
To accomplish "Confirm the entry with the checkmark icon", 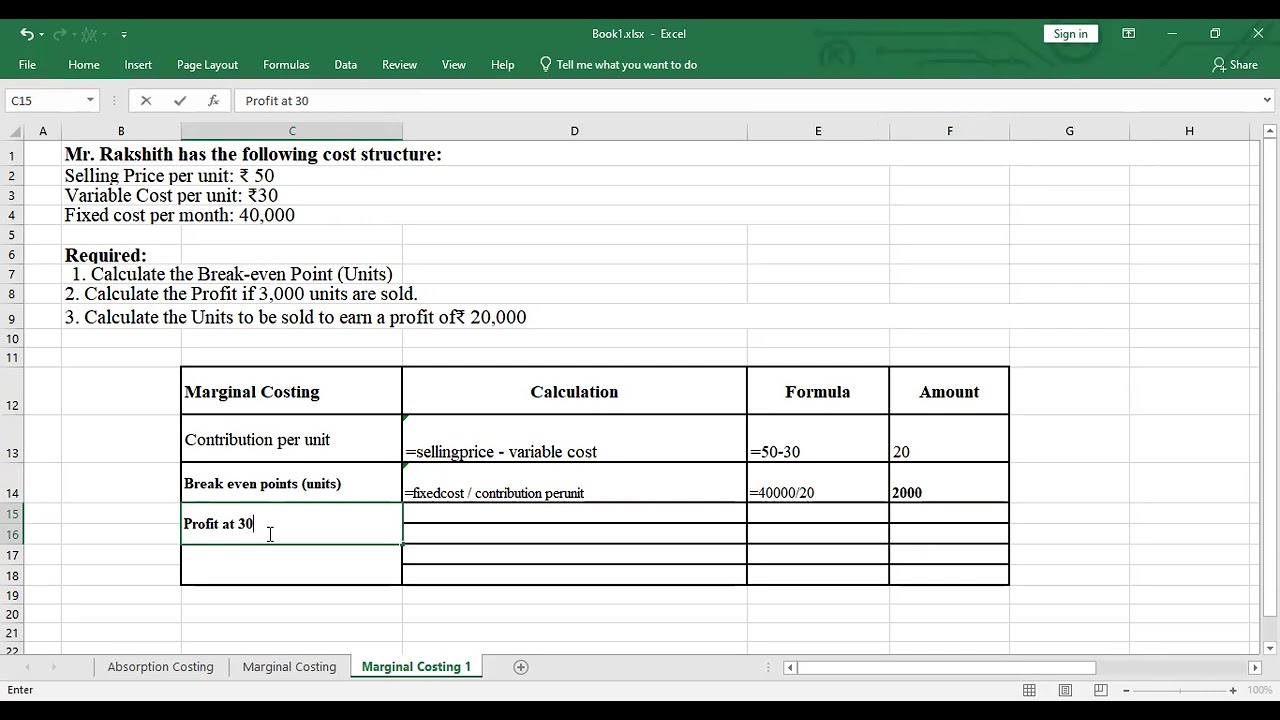I will tap(180, 101).
